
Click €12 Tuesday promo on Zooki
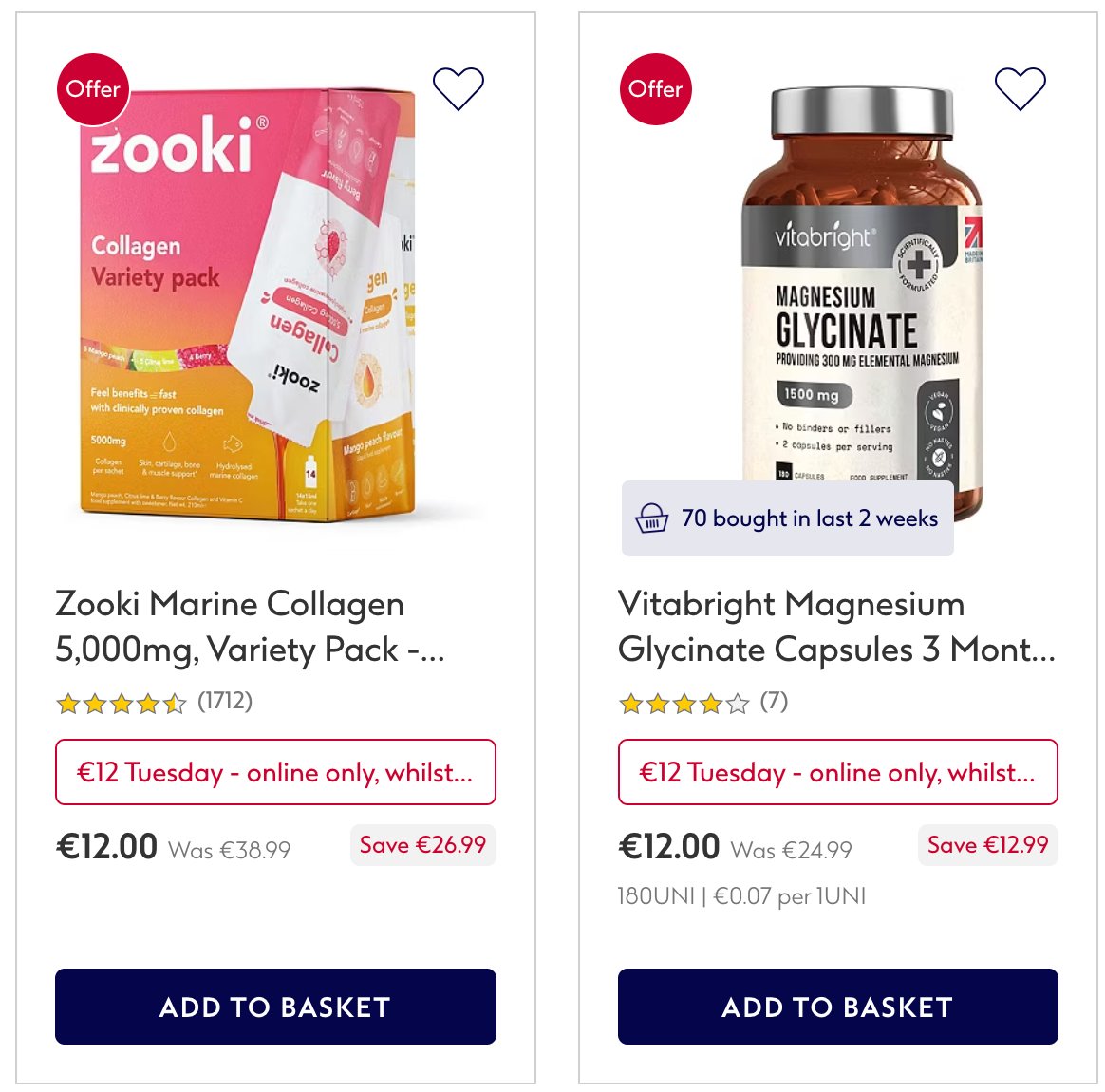(x=275, y=772)
